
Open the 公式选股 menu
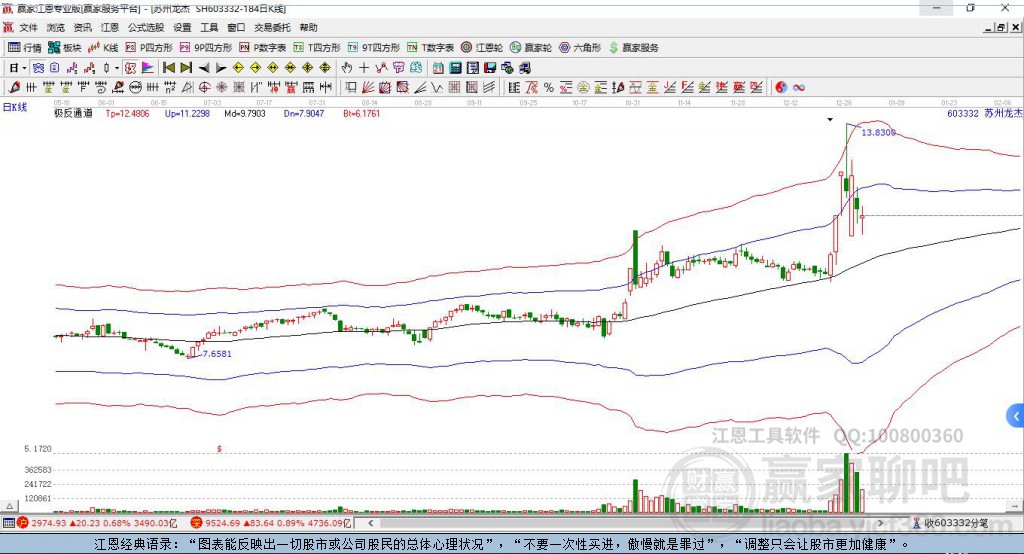(x=146, y=27)
